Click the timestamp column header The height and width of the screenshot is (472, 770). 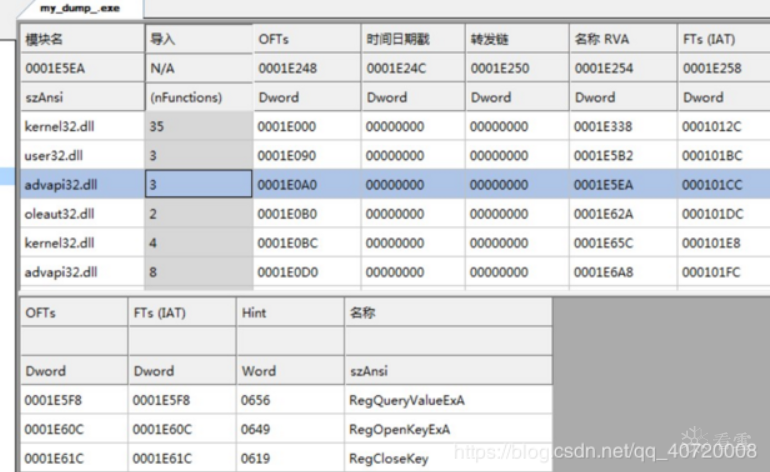click(413, 39)
